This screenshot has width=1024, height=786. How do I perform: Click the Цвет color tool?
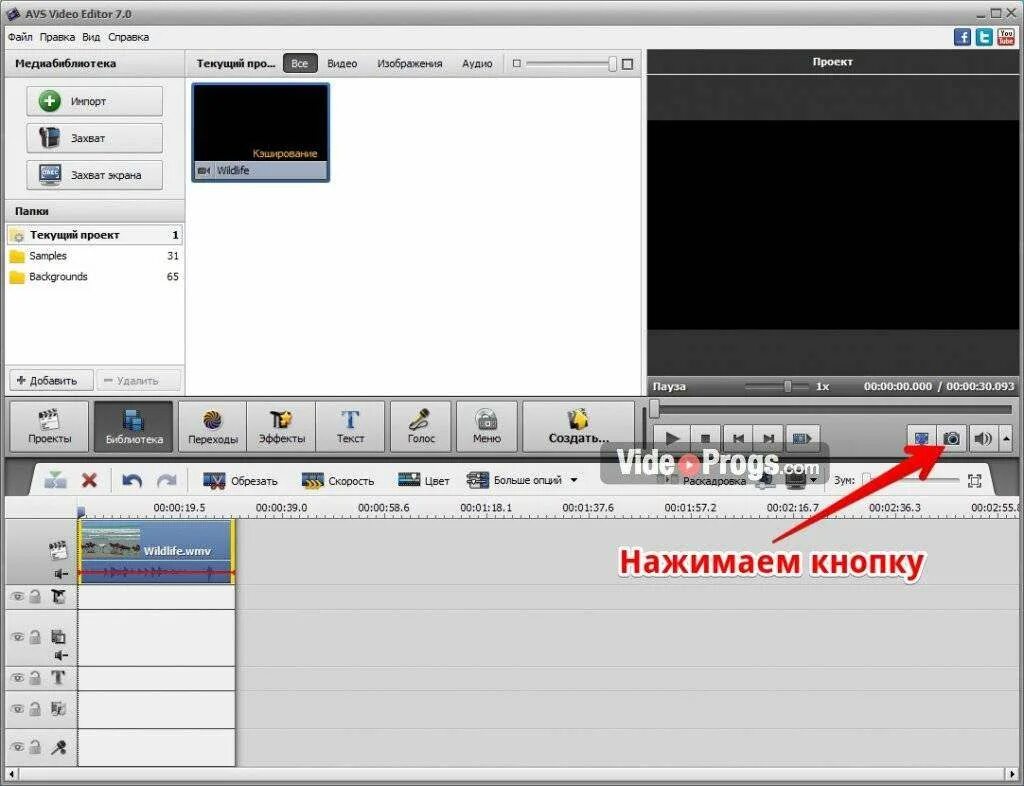[x=424, y=480]
